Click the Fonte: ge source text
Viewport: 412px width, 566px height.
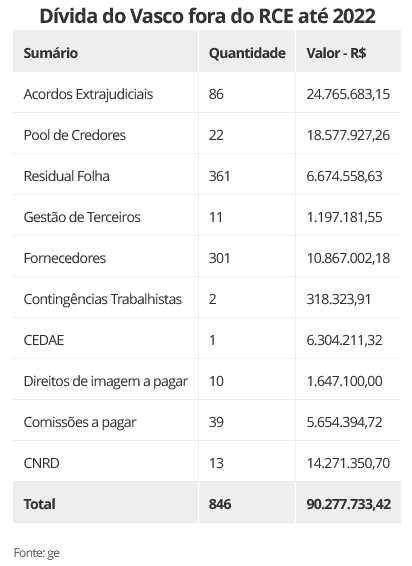tap(36, 553)
